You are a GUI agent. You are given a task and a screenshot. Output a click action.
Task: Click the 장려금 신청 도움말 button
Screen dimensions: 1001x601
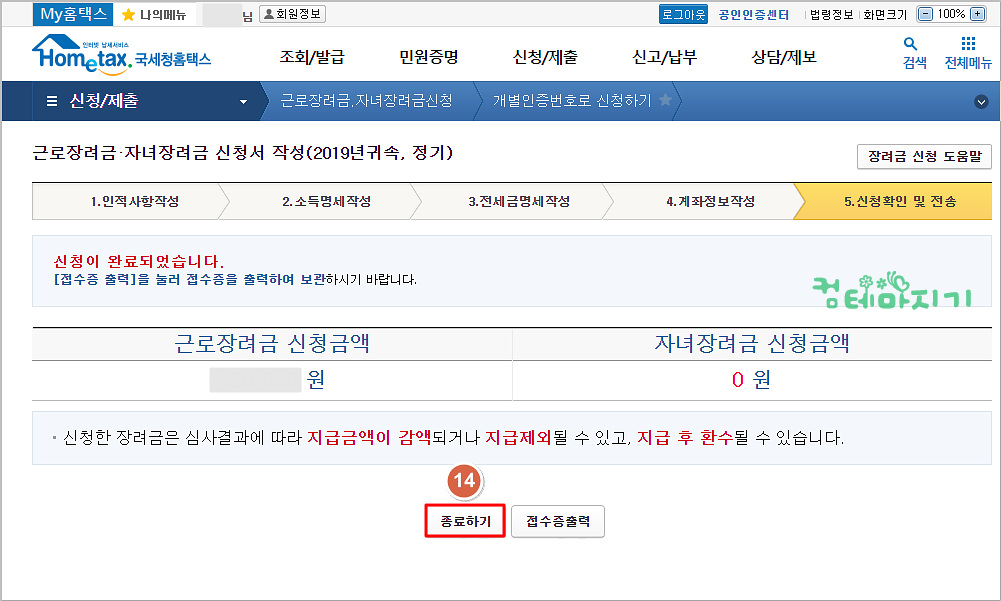(x=924, y=156)
